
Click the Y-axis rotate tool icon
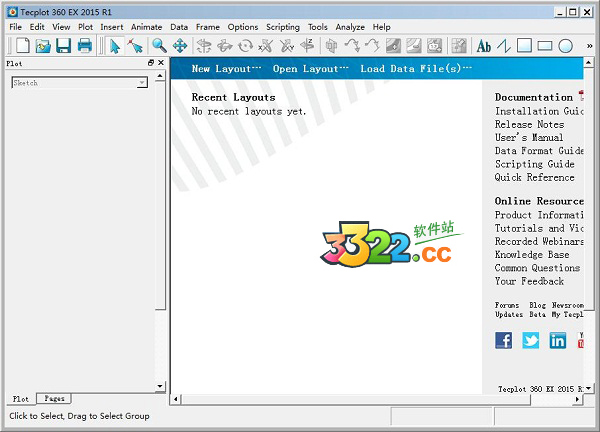coord(286,46)
